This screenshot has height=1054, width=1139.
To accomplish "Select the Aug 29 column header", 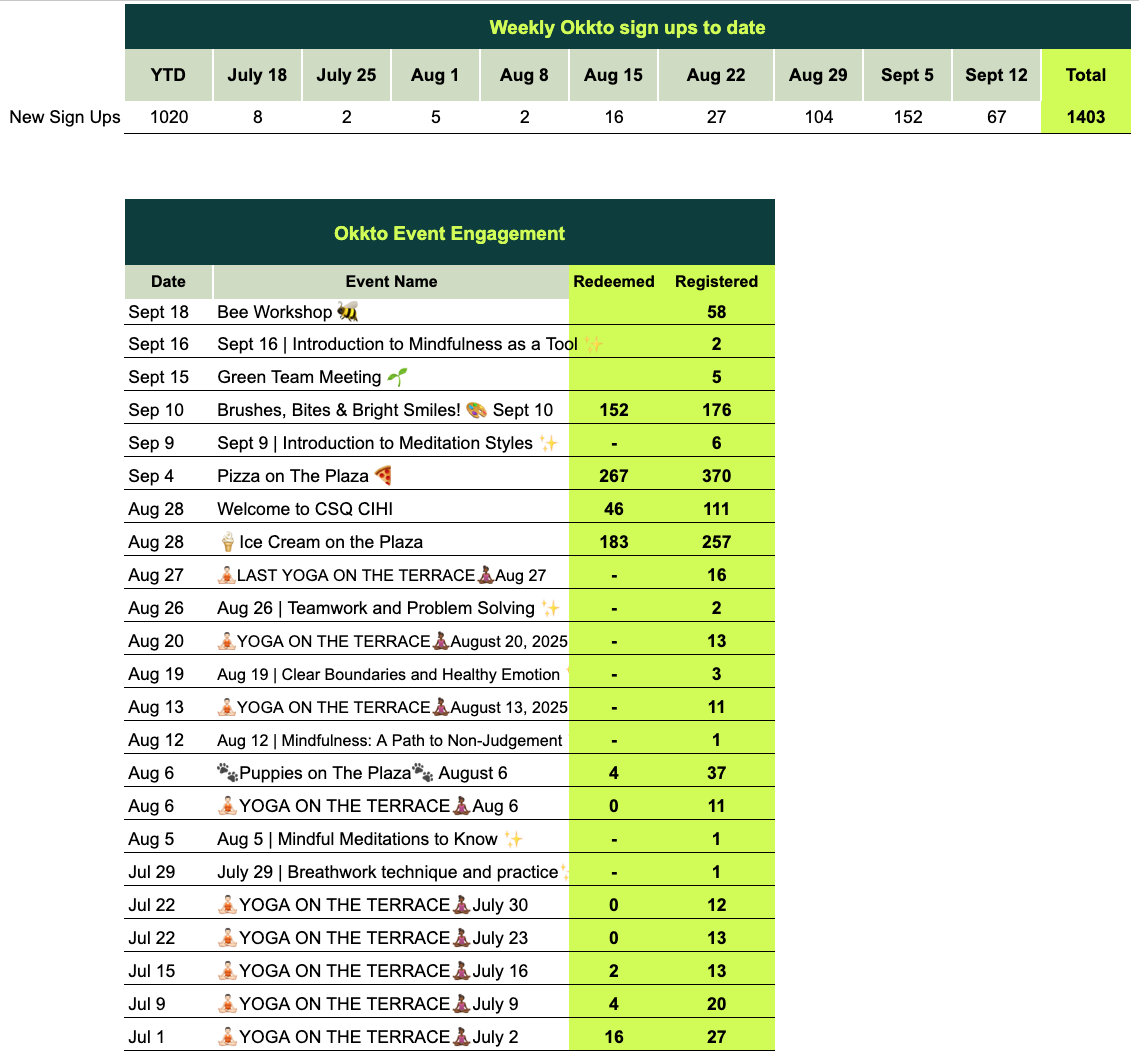I will (x=818, y=75).
